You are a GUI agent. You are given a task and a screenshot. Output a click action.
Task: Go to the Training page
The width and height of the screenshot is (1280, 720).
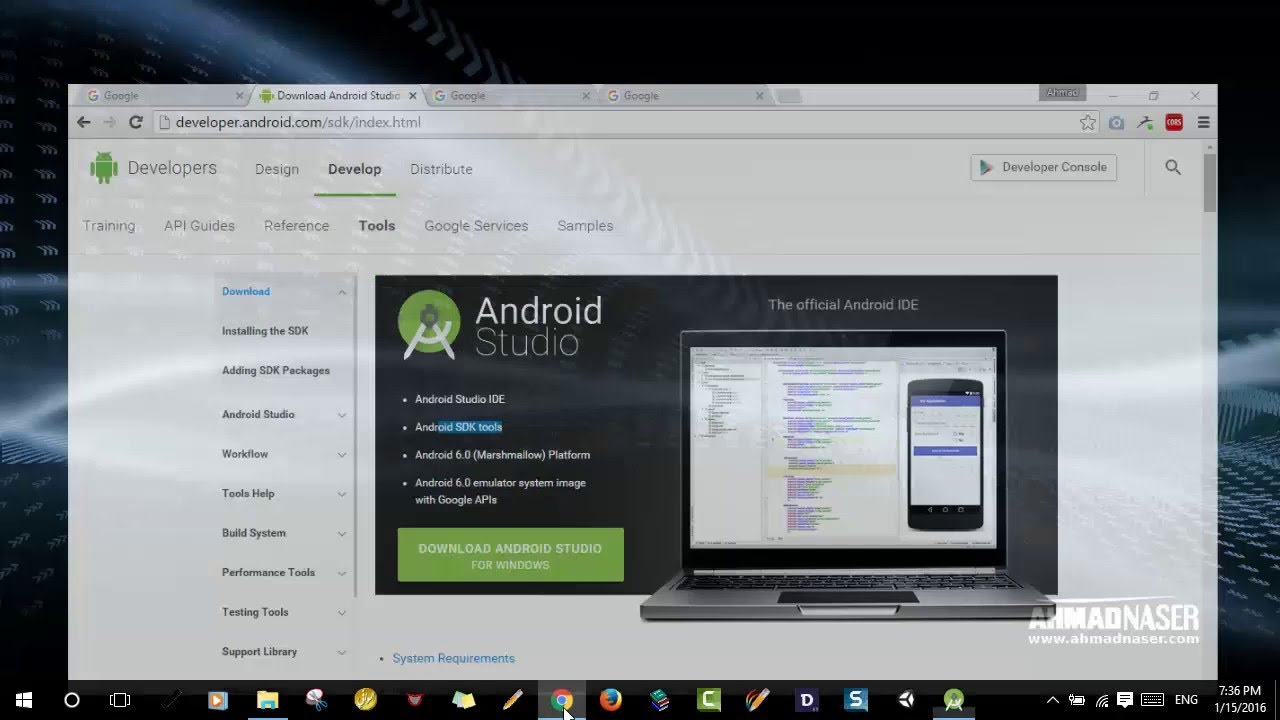109,226
